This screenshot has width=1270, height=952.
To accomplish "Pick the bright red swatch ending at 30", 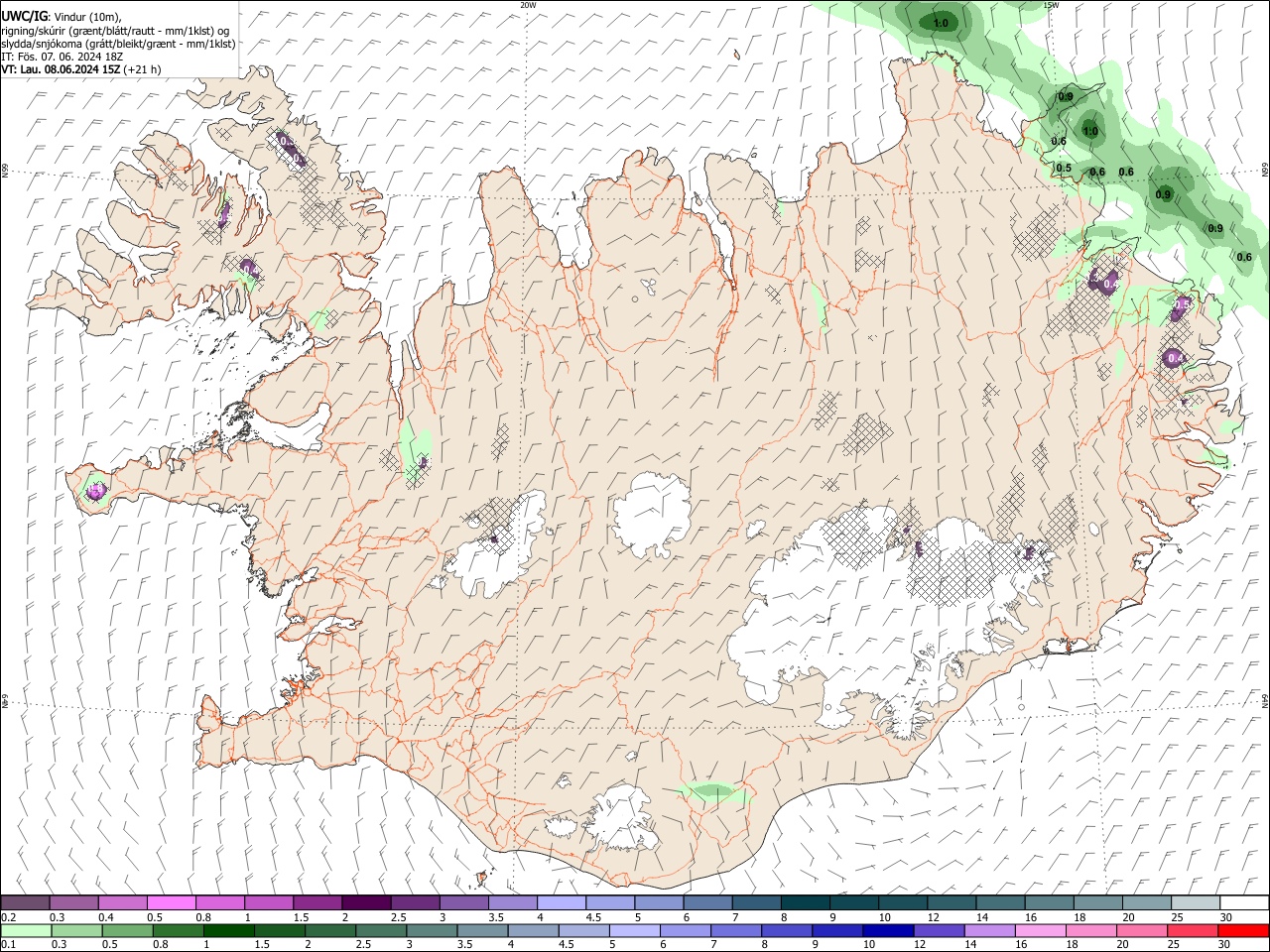I will tap(1242, 931).
